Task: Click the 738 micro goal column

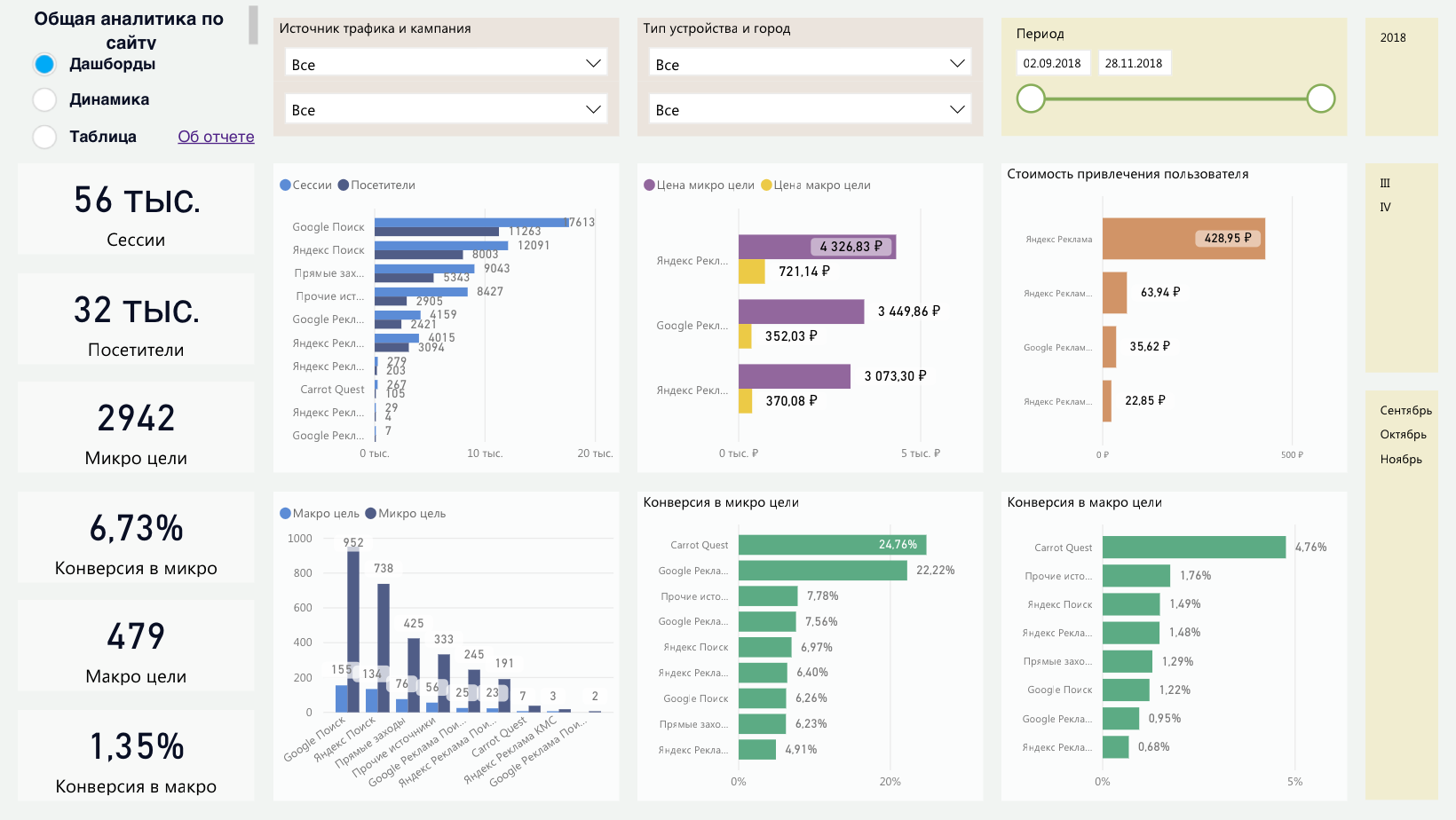Action: 384,648
